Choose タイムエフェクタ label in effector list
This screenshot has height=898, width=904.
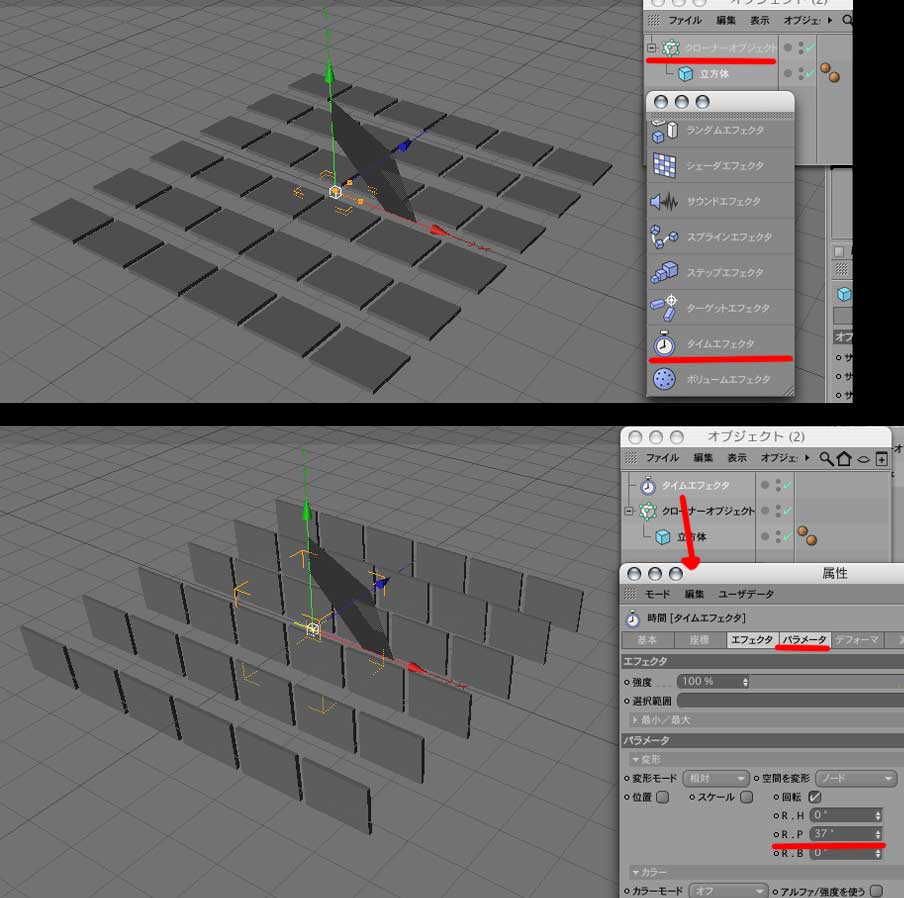coord(720,344)
